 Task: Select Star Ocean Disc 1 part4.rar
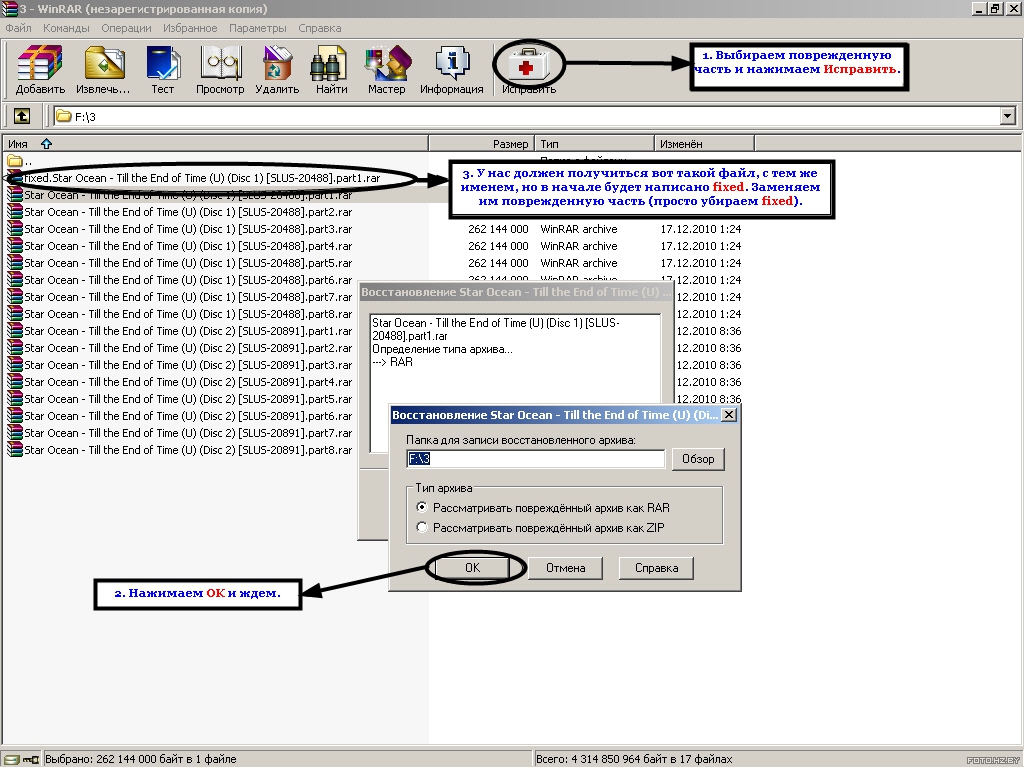pos(188,246)
